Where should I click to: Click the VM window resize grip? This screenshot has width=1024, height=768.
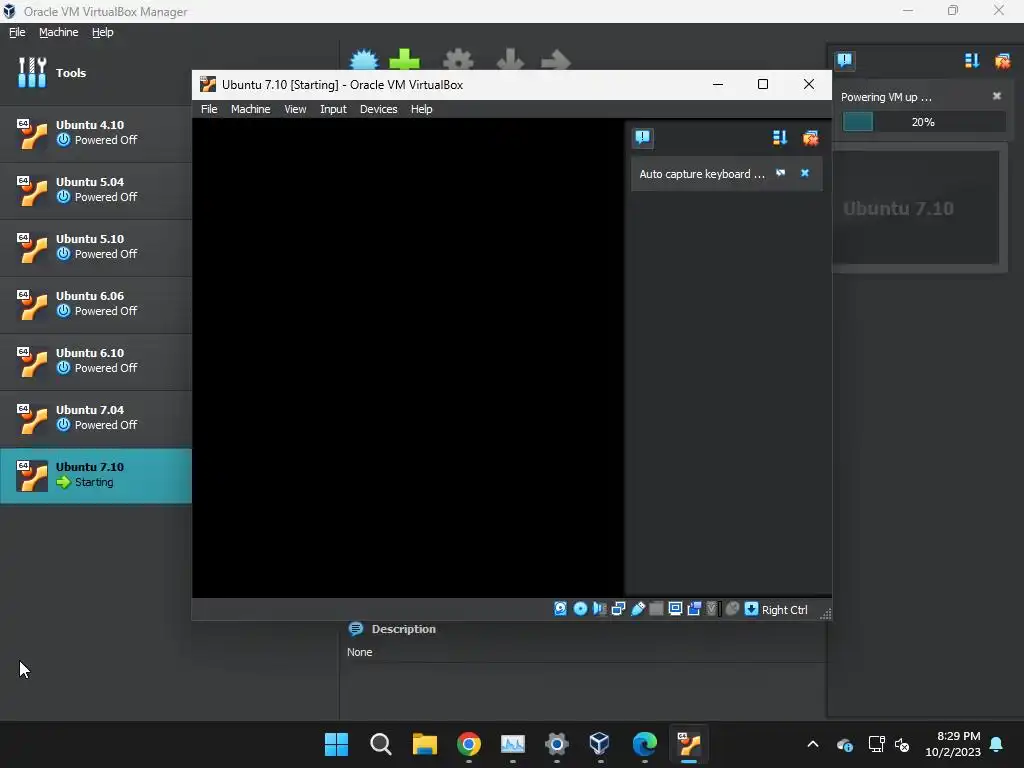tap(825, 613)
